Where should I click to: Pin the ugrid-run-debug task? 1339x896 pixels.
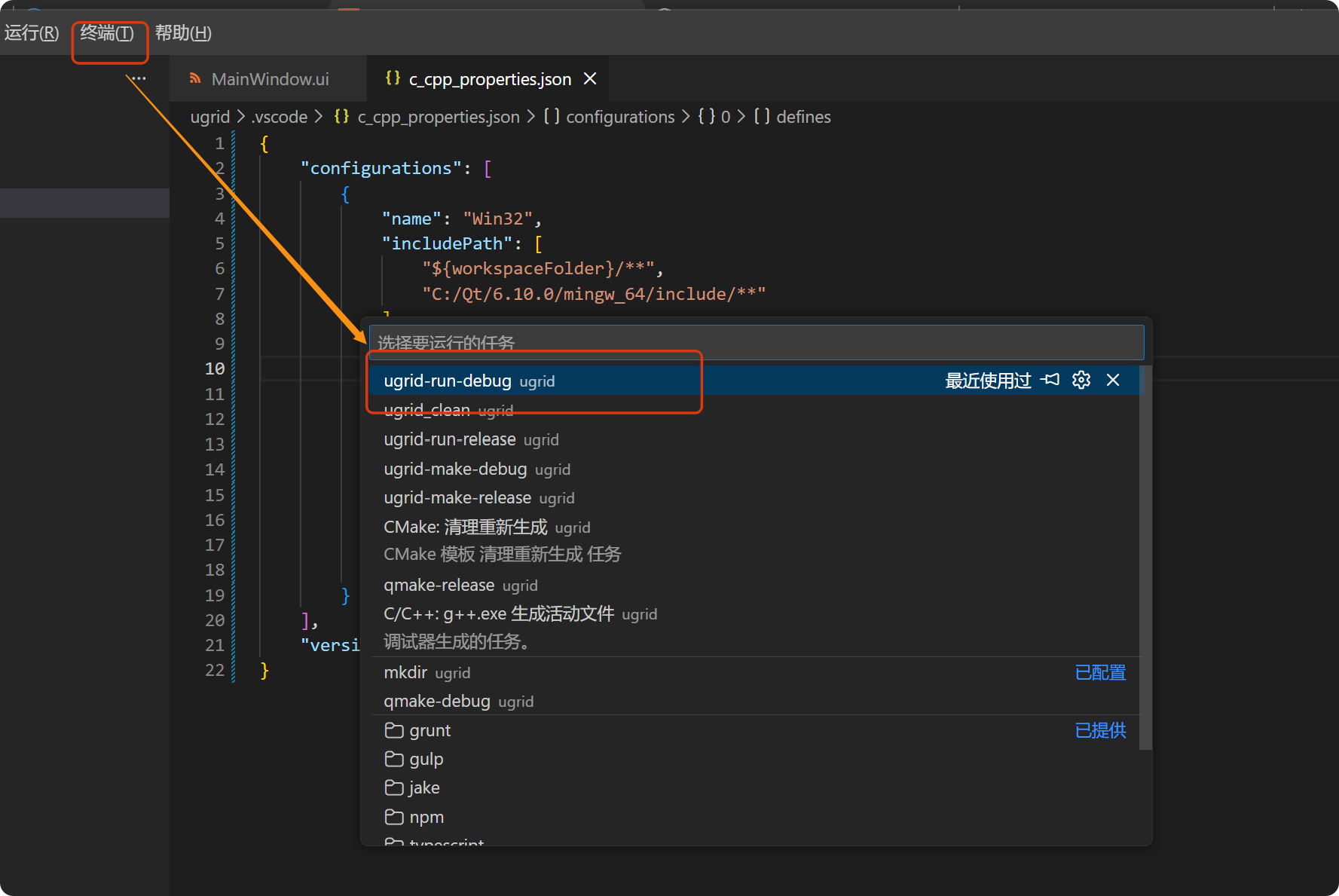point(1050,381)
